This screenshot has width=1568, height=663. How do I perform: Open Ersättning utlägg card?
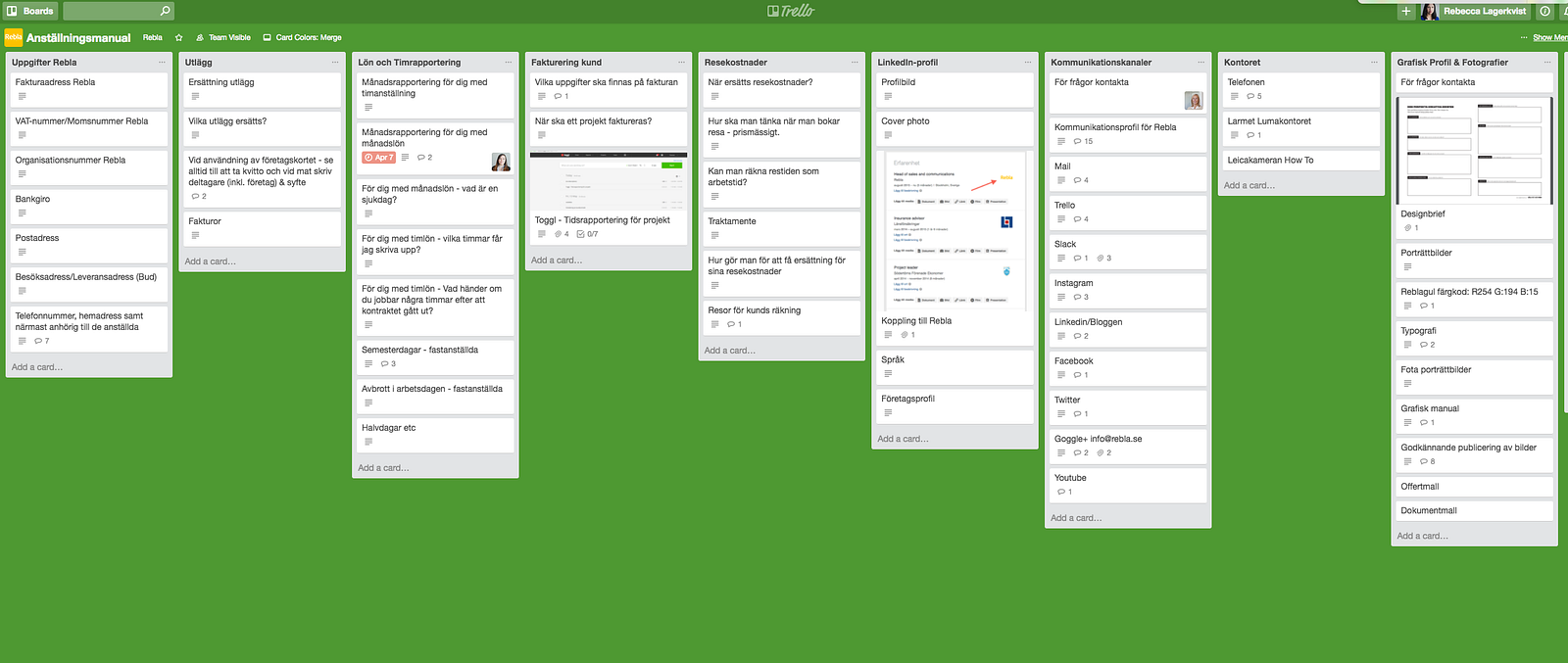coord(263,89)
